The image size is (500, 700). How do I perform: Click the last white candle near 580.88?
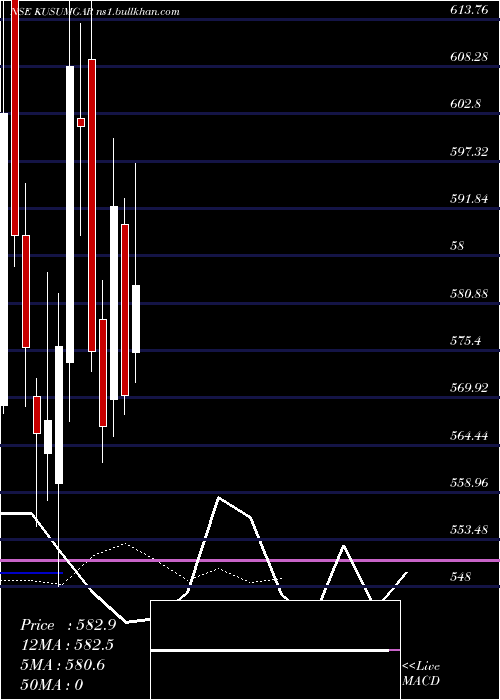136,319
